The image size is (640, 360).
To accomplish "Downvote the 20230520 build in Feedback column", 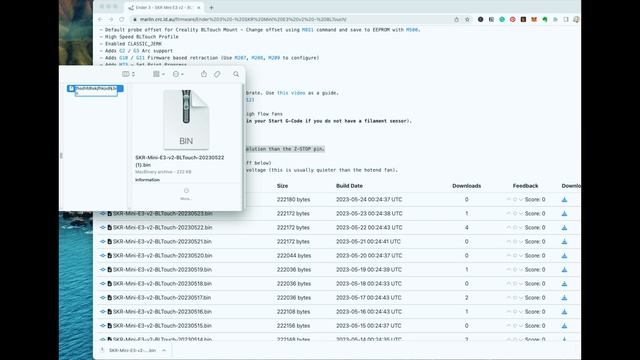I will [521, 256].
